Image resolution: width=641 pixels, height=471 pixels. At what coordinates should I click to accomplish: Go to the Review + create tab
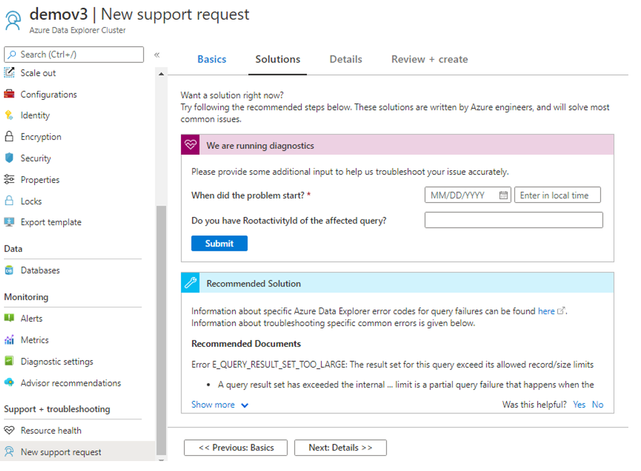coord(430,59)
